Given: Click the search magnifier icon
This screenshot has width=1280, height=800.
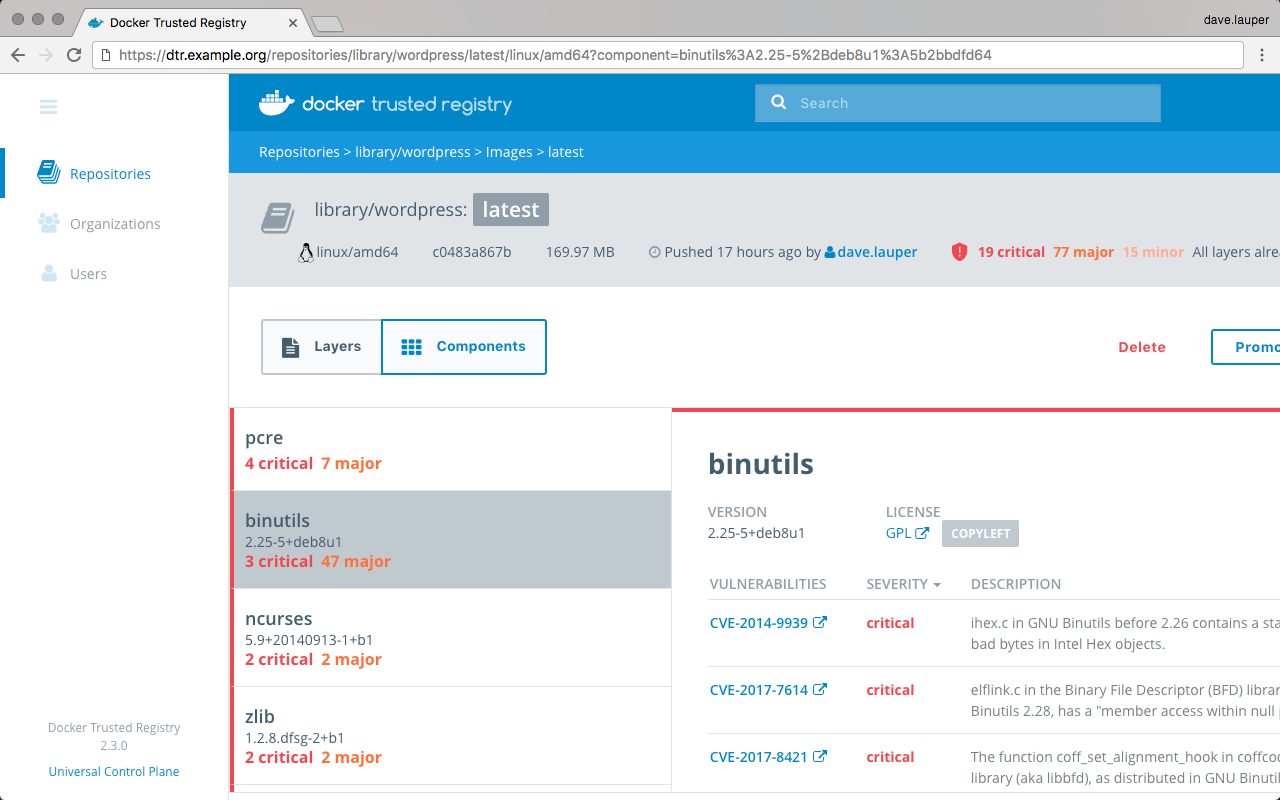Looking at the screenshot, I should point(778,103).
